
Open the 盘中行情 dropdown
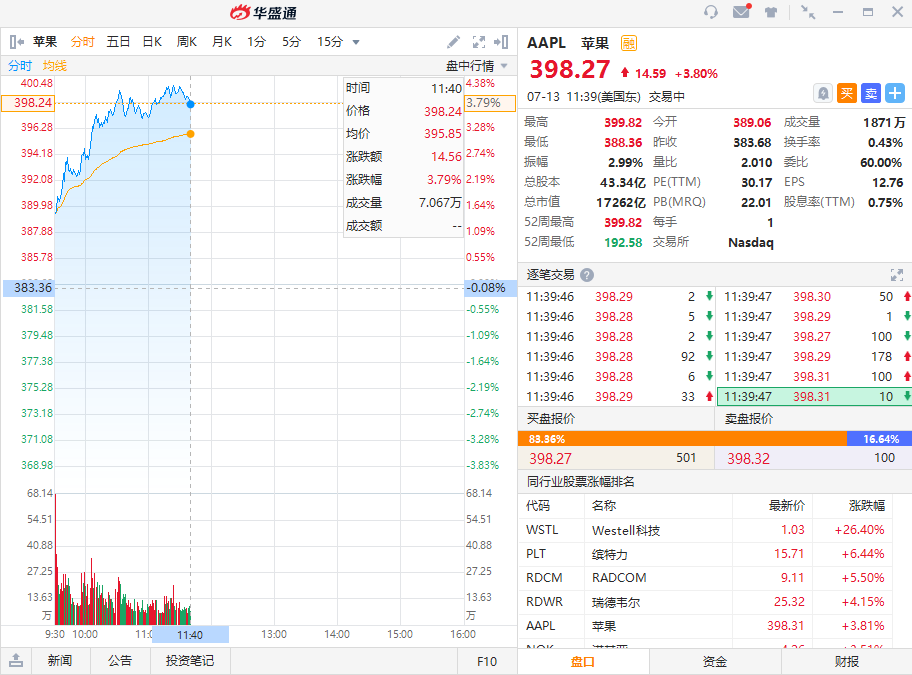coord(477,66)
